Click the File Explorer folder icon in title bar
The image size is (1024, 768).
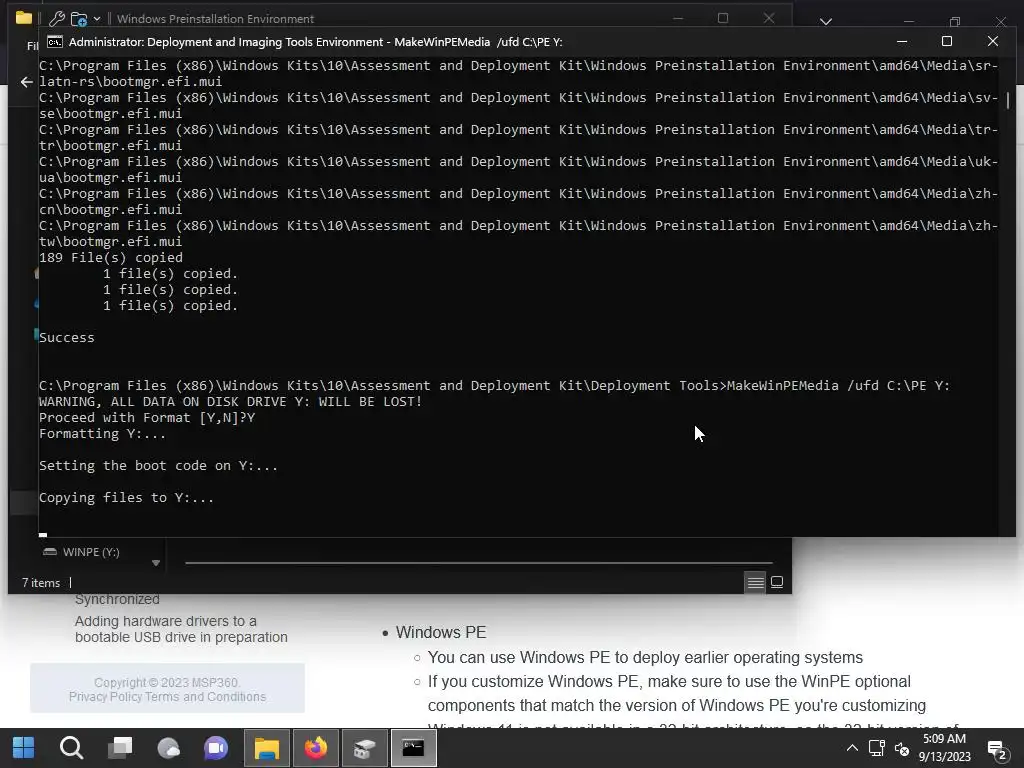pos(24,18)
